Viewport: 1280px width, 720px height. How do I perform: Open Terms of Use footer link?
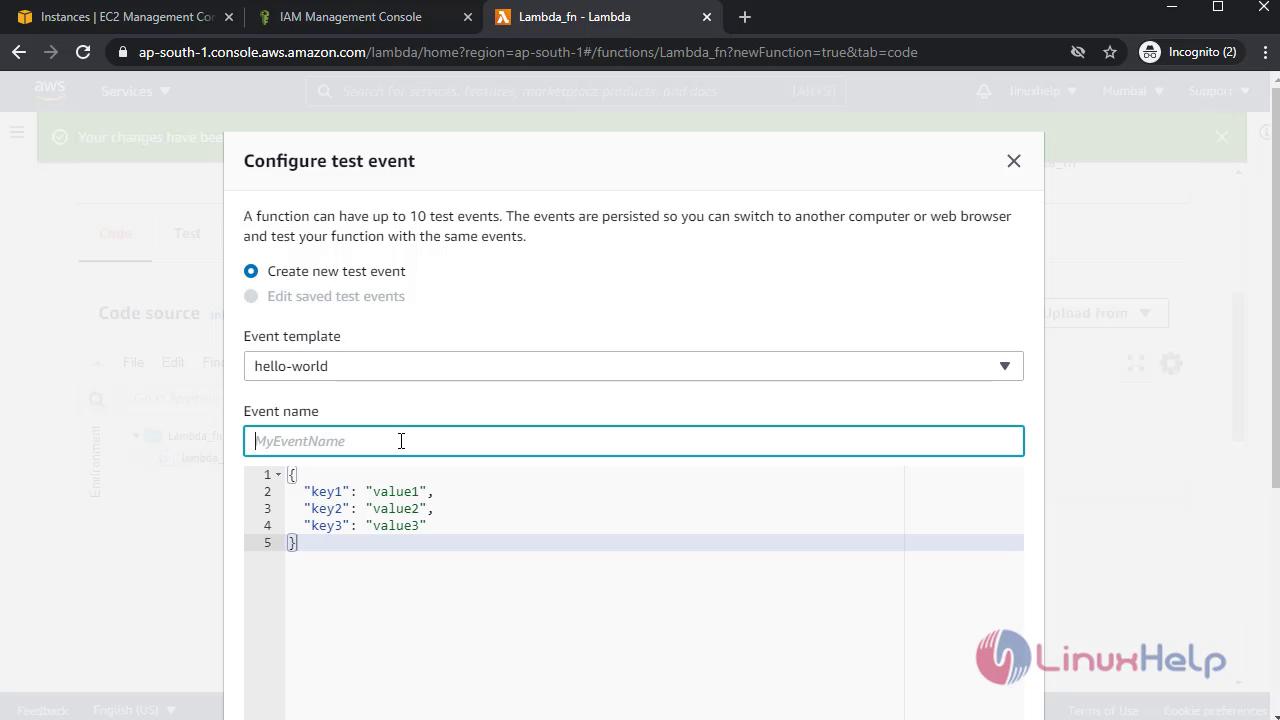pos(1104,710)
